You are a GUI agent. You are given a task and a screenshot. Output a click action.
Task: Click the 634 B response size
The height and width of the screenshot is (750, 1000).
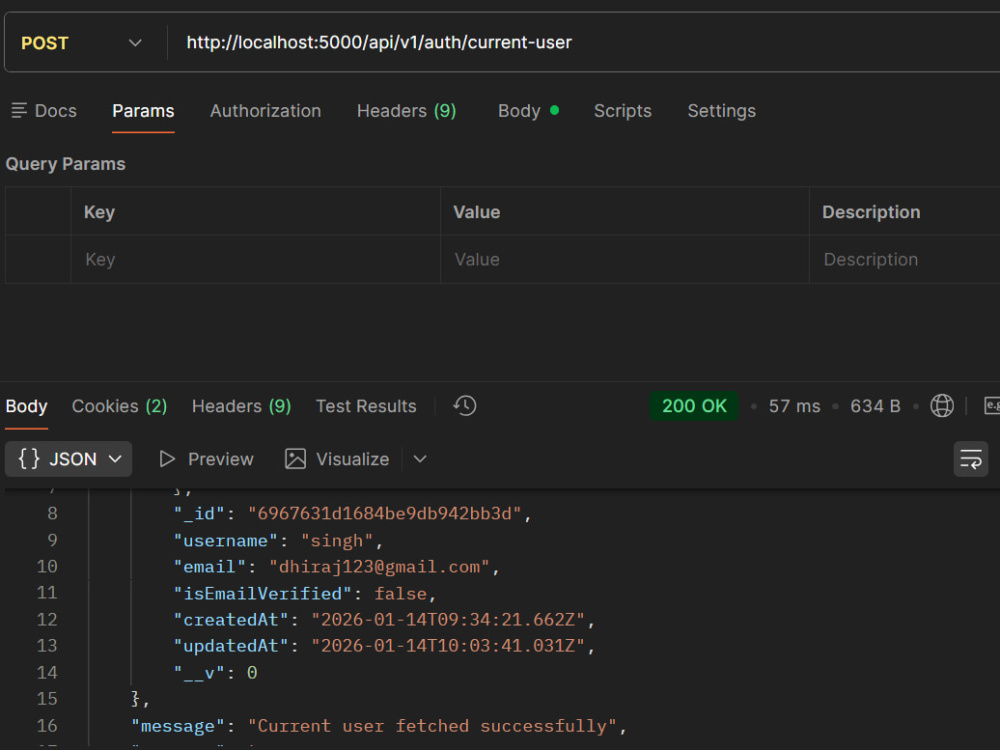pos(875,406)
